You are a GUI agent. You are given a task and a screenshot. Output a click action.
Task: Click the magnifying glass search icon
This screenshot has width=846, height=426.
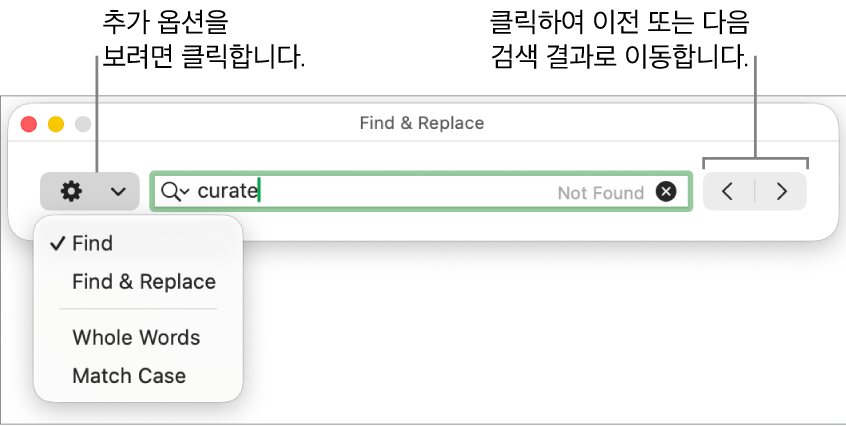tap(171, 191)
